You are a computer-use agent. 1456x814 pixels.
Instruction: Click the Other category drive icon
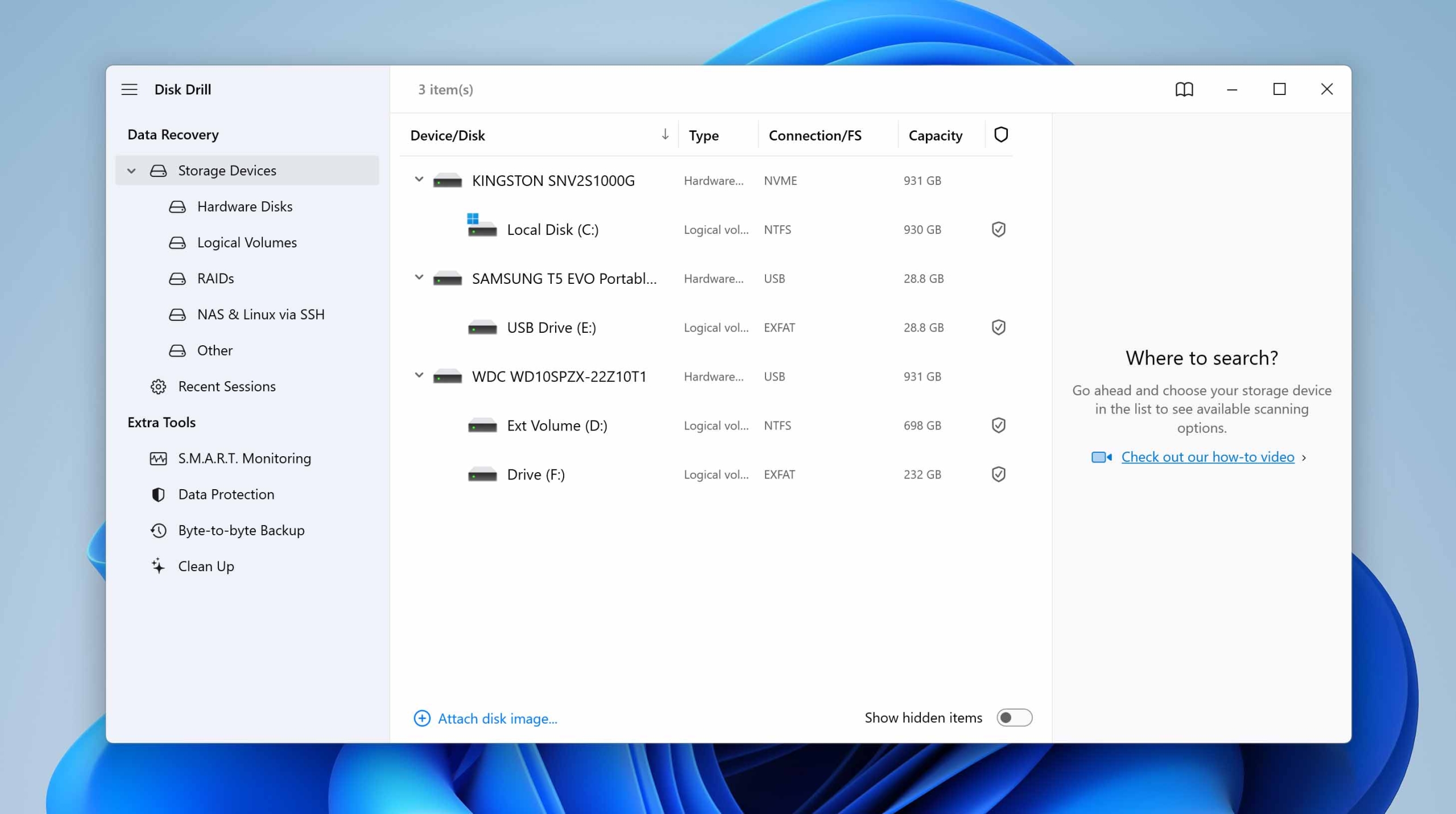177,350
